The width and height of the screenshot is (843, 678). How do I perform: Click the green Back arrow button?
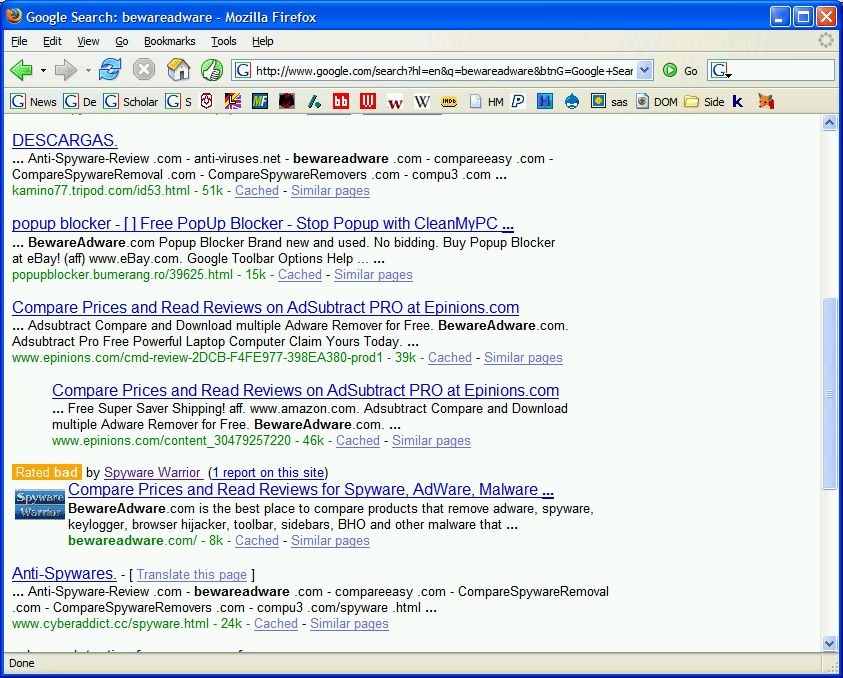pos(22,70)
